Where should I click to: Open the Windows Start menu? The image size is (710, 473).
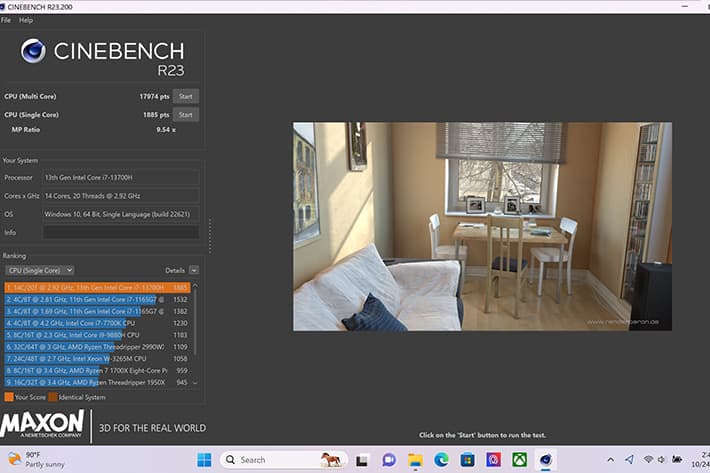204,460
